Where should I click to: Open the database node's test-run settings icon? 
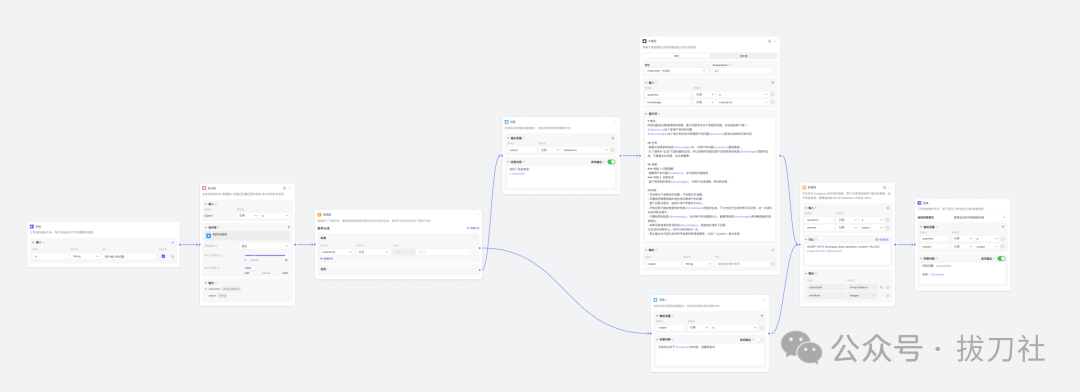pos(884,187)
